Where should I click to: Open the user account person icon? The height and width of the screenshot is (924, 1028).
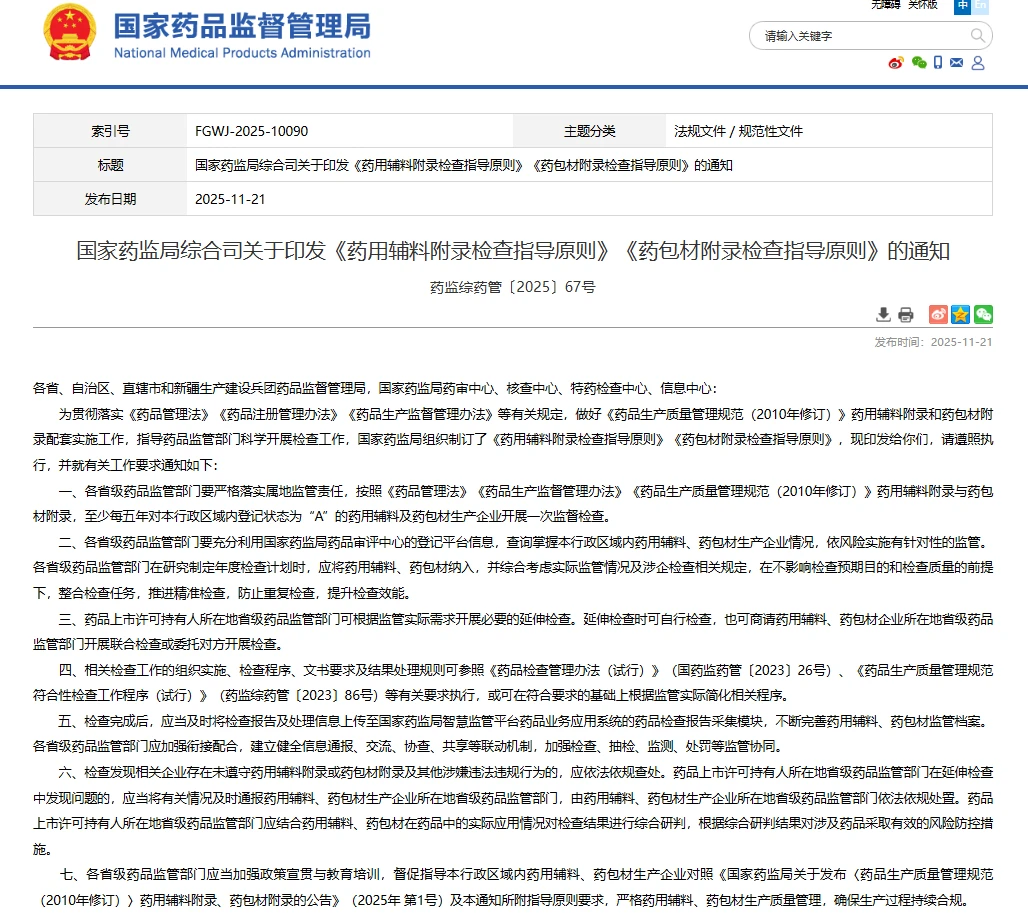[978, 63]
